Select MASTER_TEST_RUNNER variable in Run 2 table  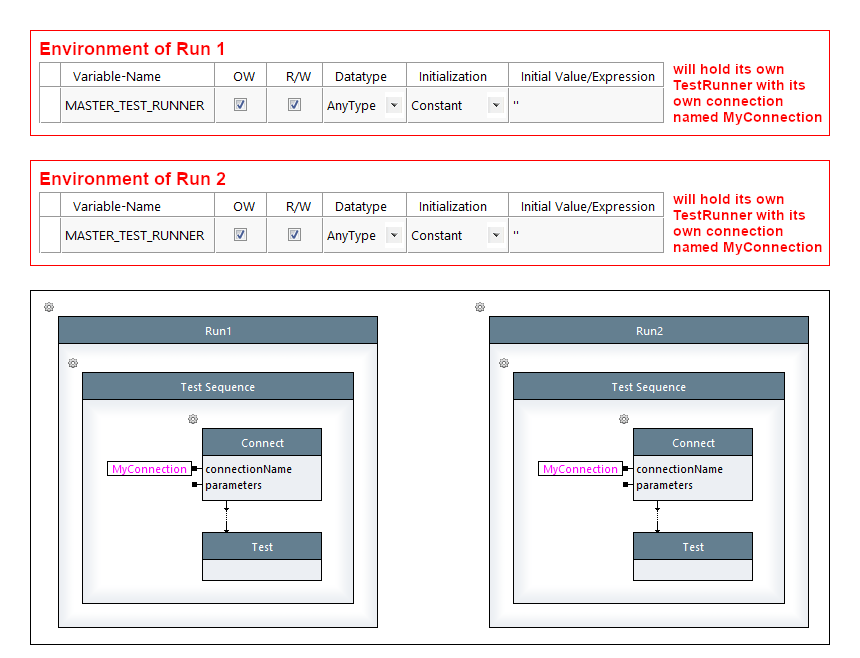[x=134, y=235]
